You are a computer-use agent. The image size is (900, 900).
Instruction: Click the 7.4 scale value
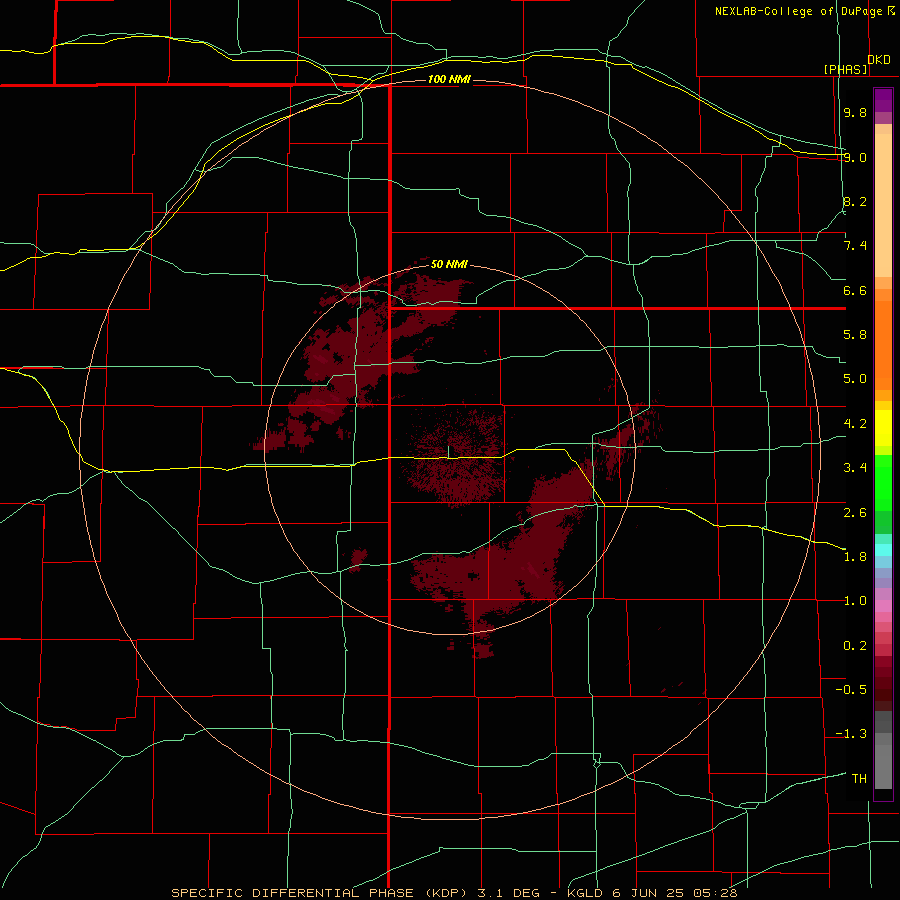pos(855,246)
